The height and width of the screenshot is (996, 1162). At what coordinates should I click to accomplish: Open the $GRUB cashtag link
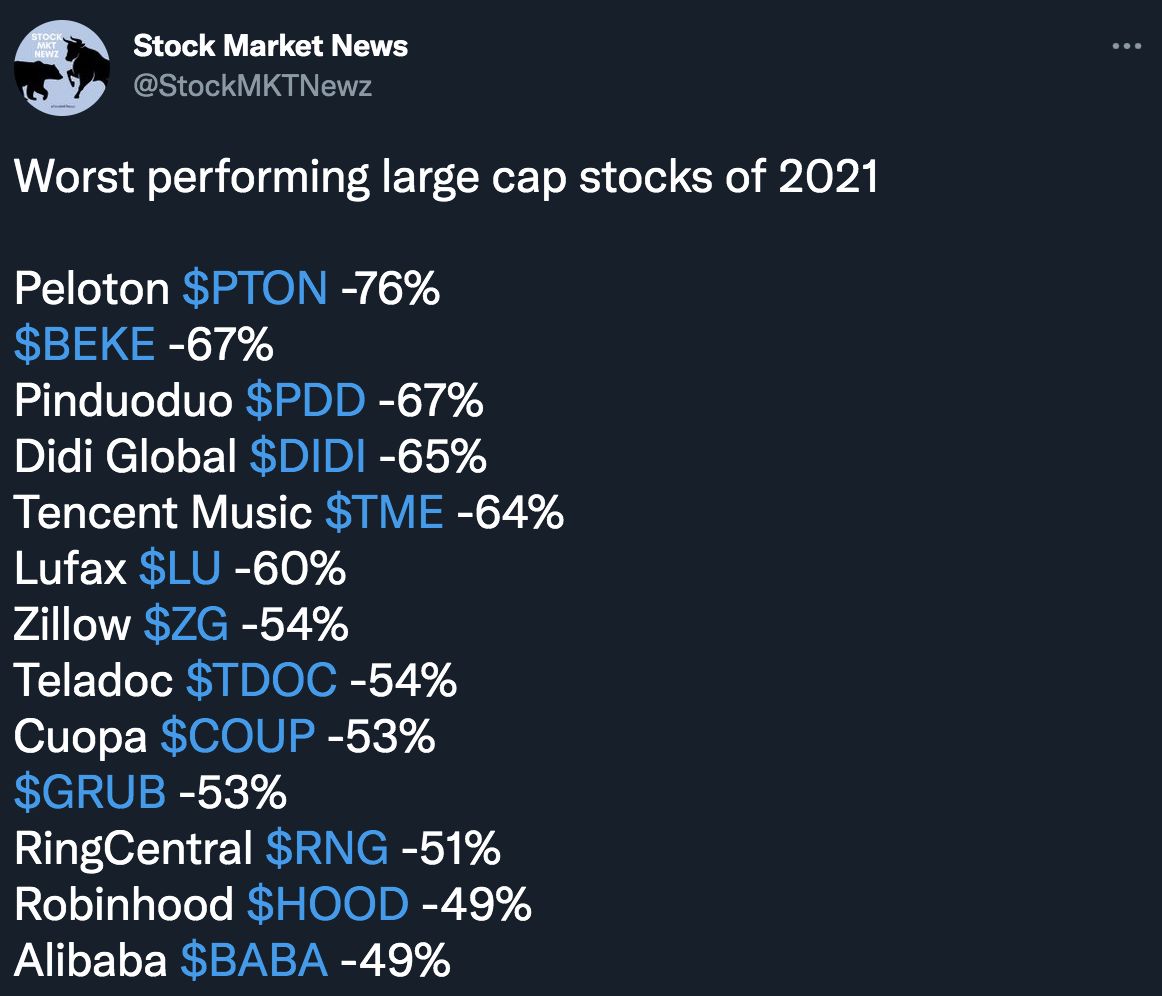tap(90, 793)
